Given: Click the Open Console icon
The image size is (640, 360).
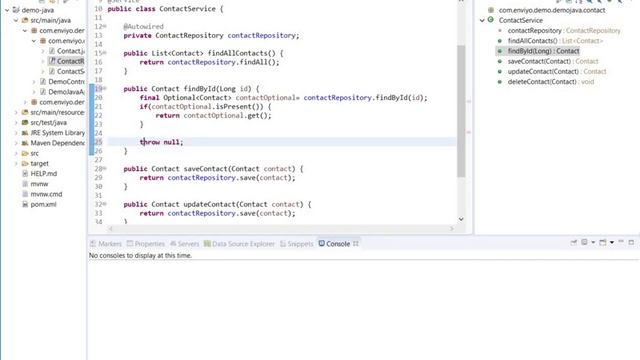Looking at the screenshot, I should point(603,242).
